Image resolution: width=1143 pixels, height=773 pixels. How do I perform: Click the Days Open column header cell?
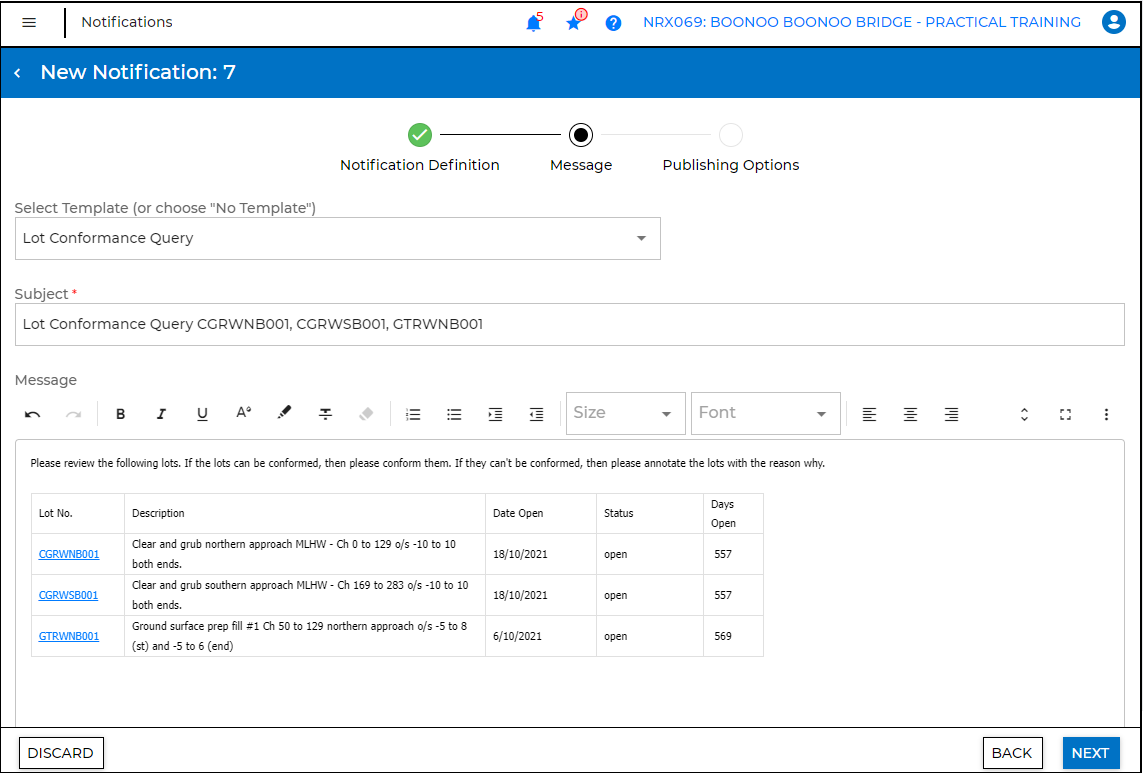pyautogui.click(x=733, y=513)
